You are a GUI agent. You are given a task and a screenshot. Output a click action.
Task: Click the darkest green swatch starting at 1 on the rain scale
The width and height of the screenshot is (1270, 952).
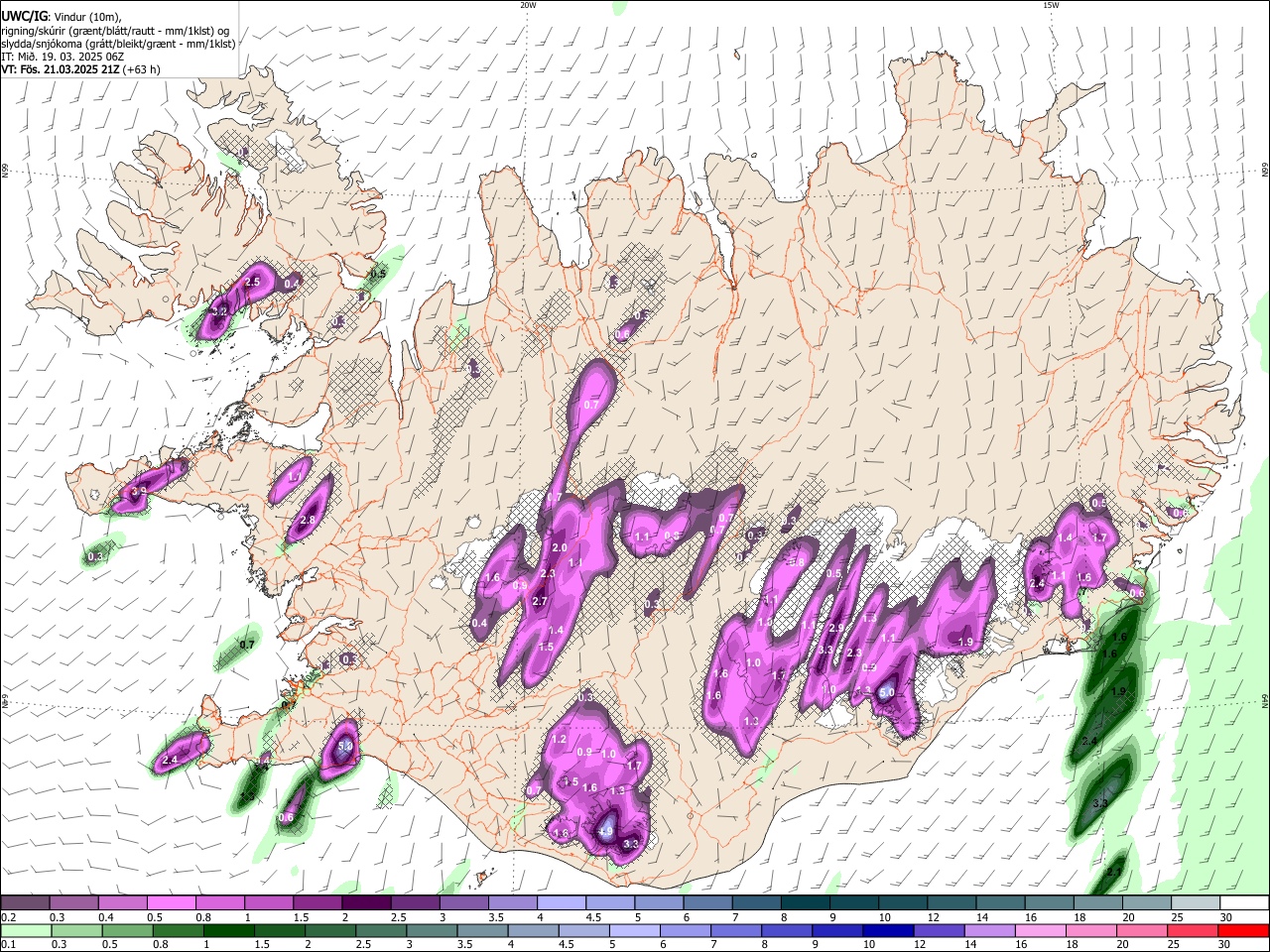(228, 931)
